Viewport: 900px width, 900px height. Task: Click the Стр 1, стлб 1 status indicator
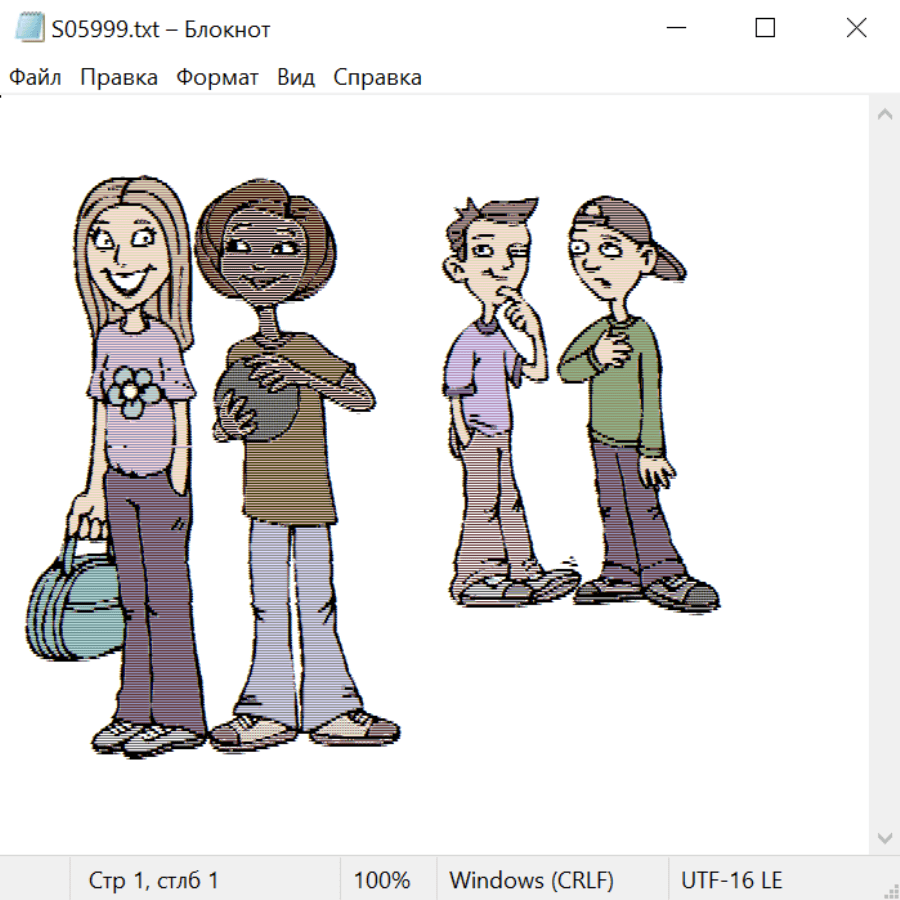[154, 880]
